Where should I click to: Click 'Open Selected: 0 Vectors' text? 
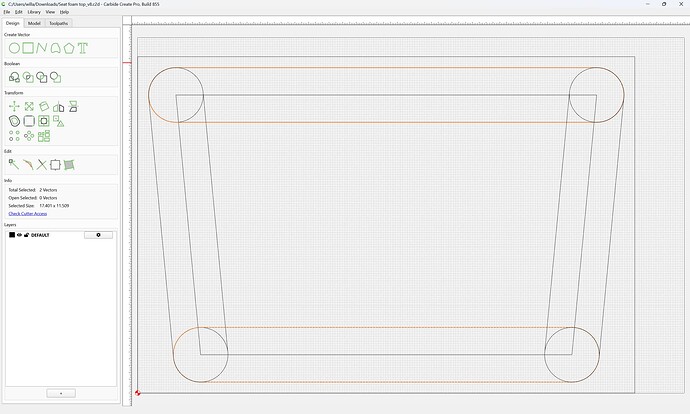33,198
